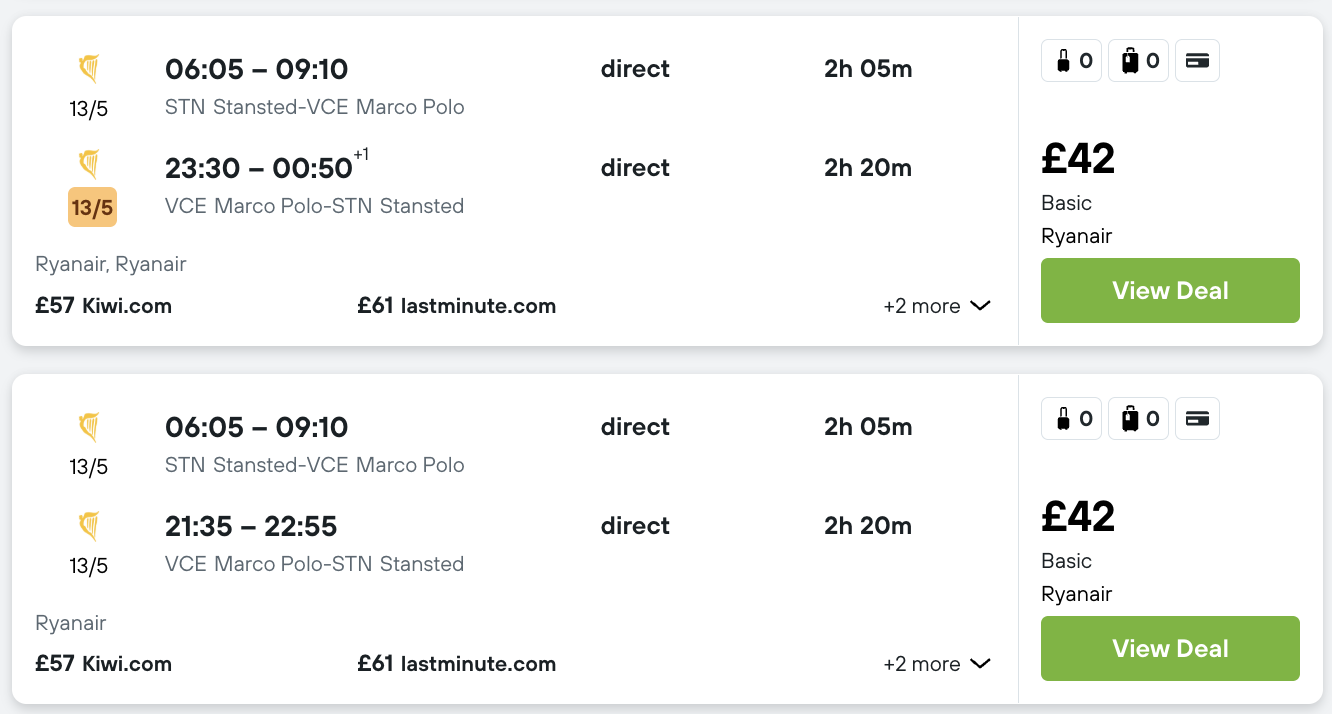
Task: Click Ryanair logo beside 21:35 return flight
Action: (x=90, y=526)
